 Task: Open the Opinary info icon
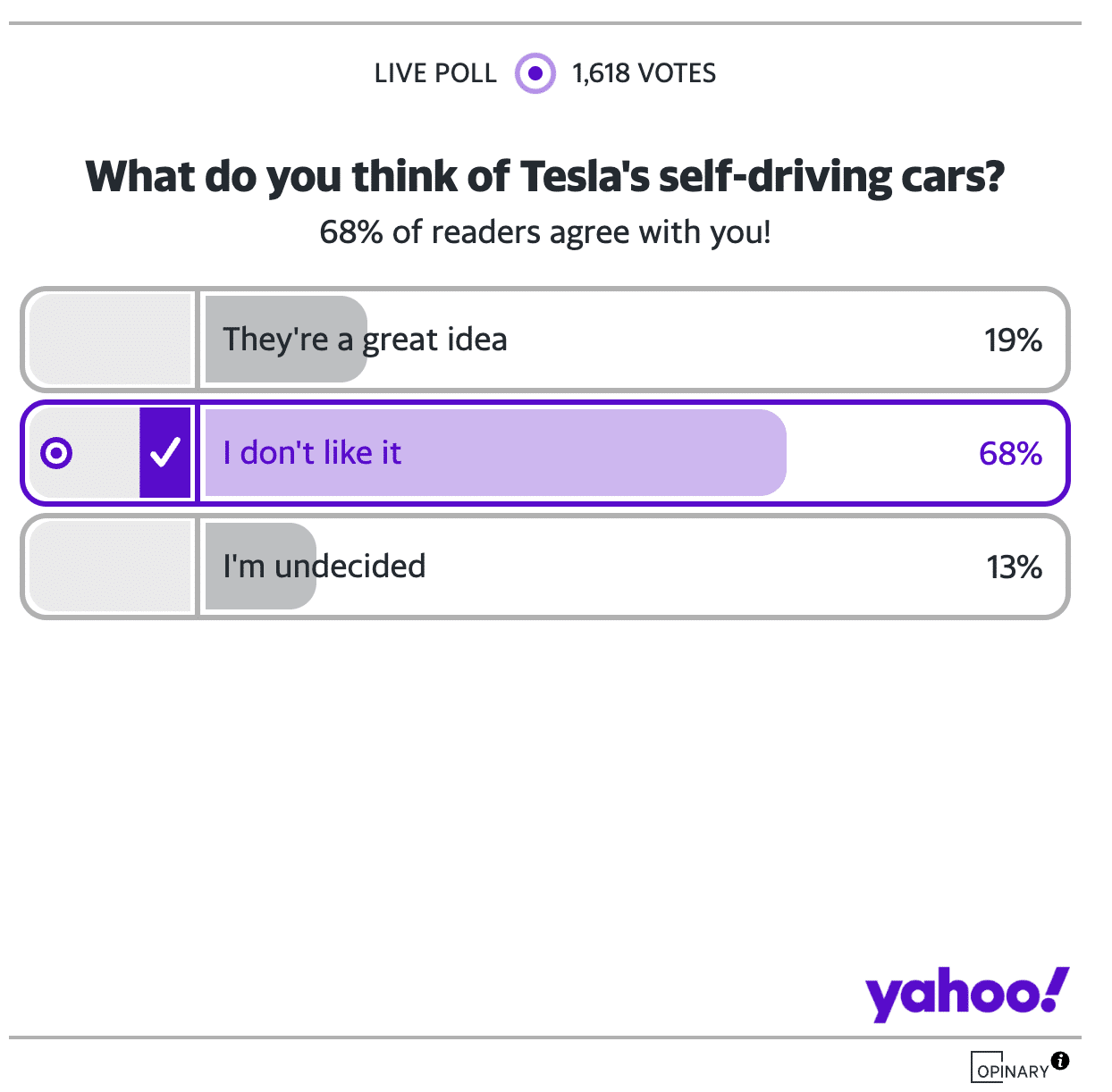point(1060,1061)
